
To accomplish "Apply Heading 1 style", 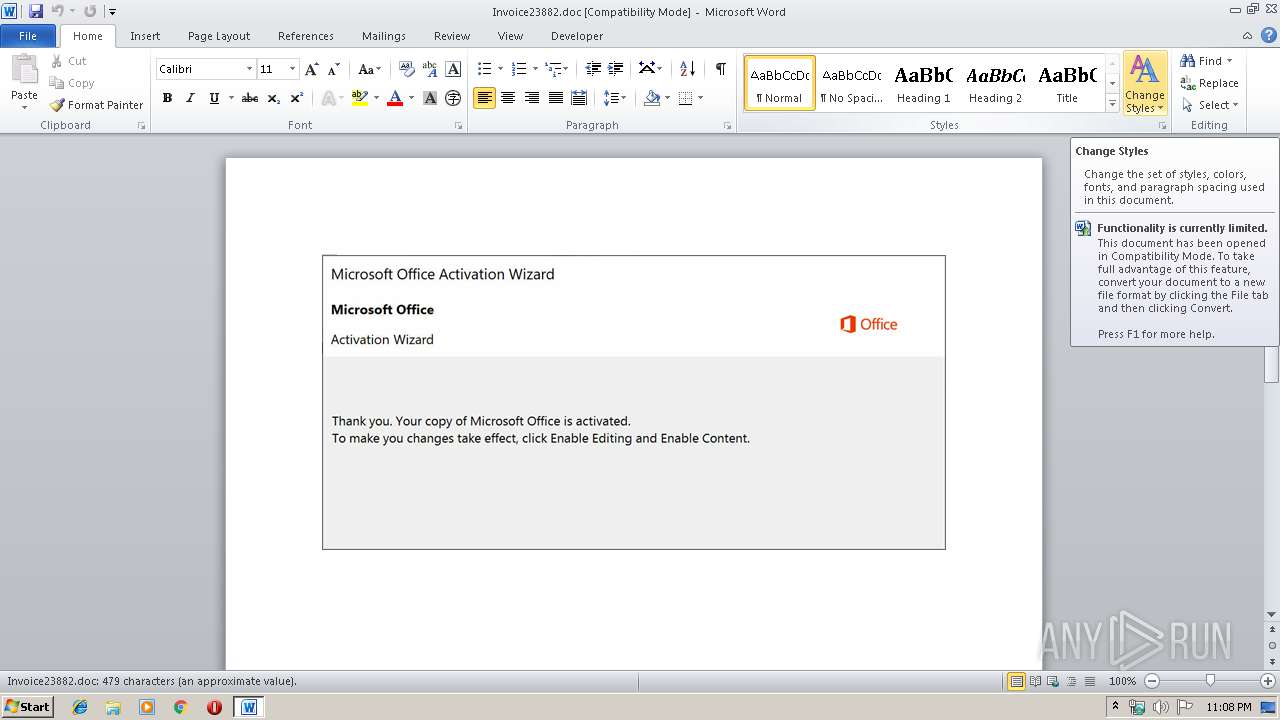I will tap(923, 83).
